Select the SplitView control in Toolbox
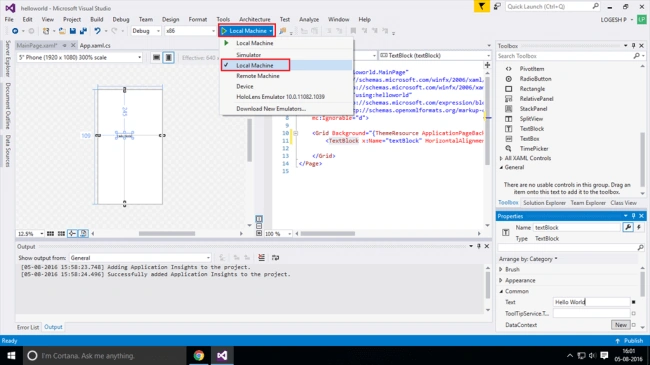Image resolution: width=650 pixels, height=365 pixels. 531,119
